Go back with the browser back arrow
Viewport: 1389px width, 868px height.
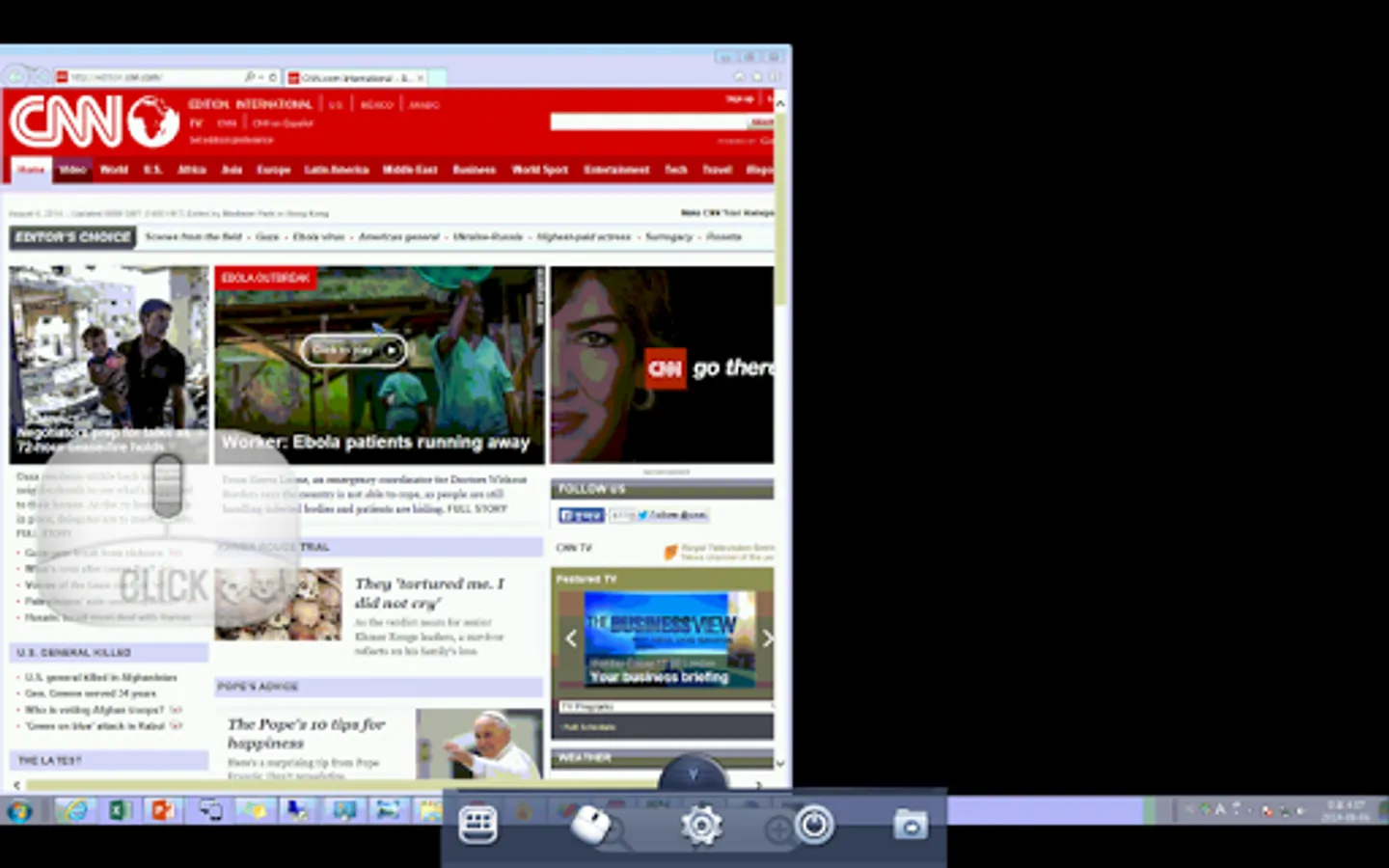(x=16, y=75)
